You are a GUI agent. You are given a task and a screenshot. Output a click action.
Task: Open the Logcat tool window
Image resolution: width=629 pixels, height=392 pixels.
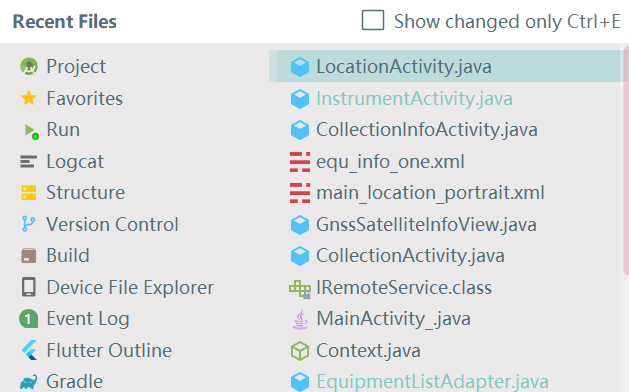point(75,162)
